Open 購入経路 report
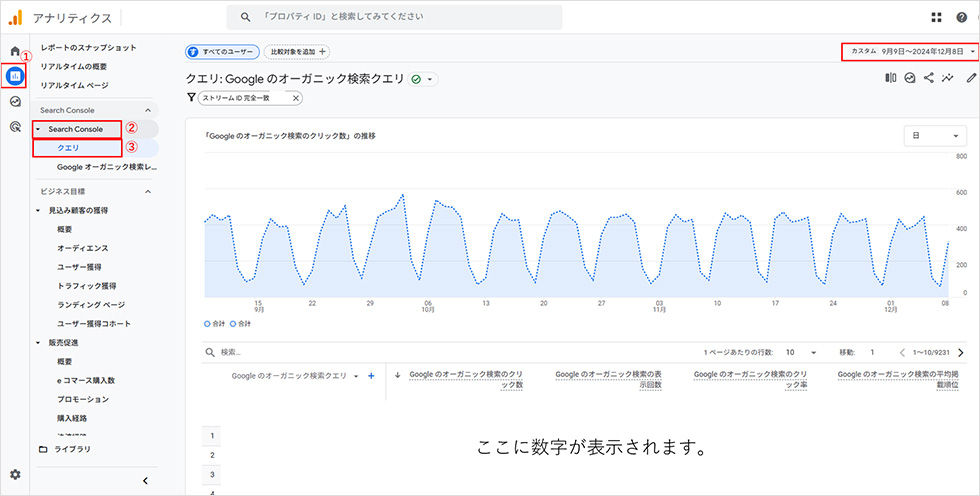Viewport: 980px width, 496px height. tap(71, 418)
